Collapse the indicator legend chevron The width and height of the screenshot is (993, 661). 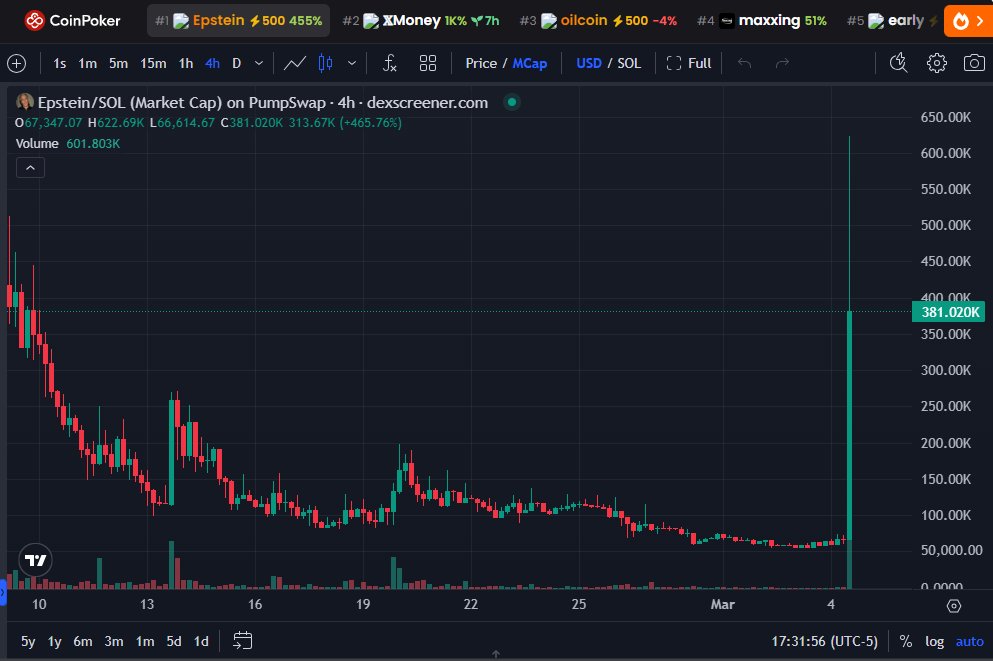(30, 168)
